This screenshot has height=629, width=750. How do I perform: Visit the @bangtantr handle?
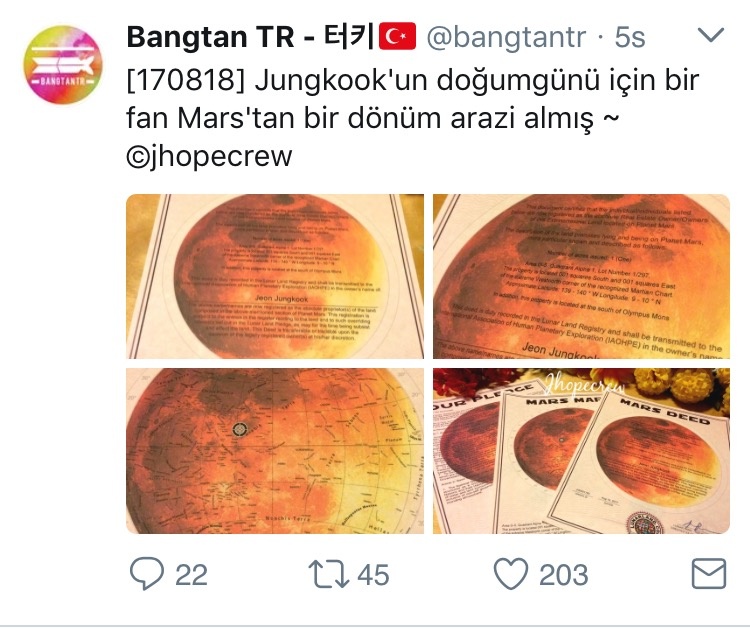506,37
